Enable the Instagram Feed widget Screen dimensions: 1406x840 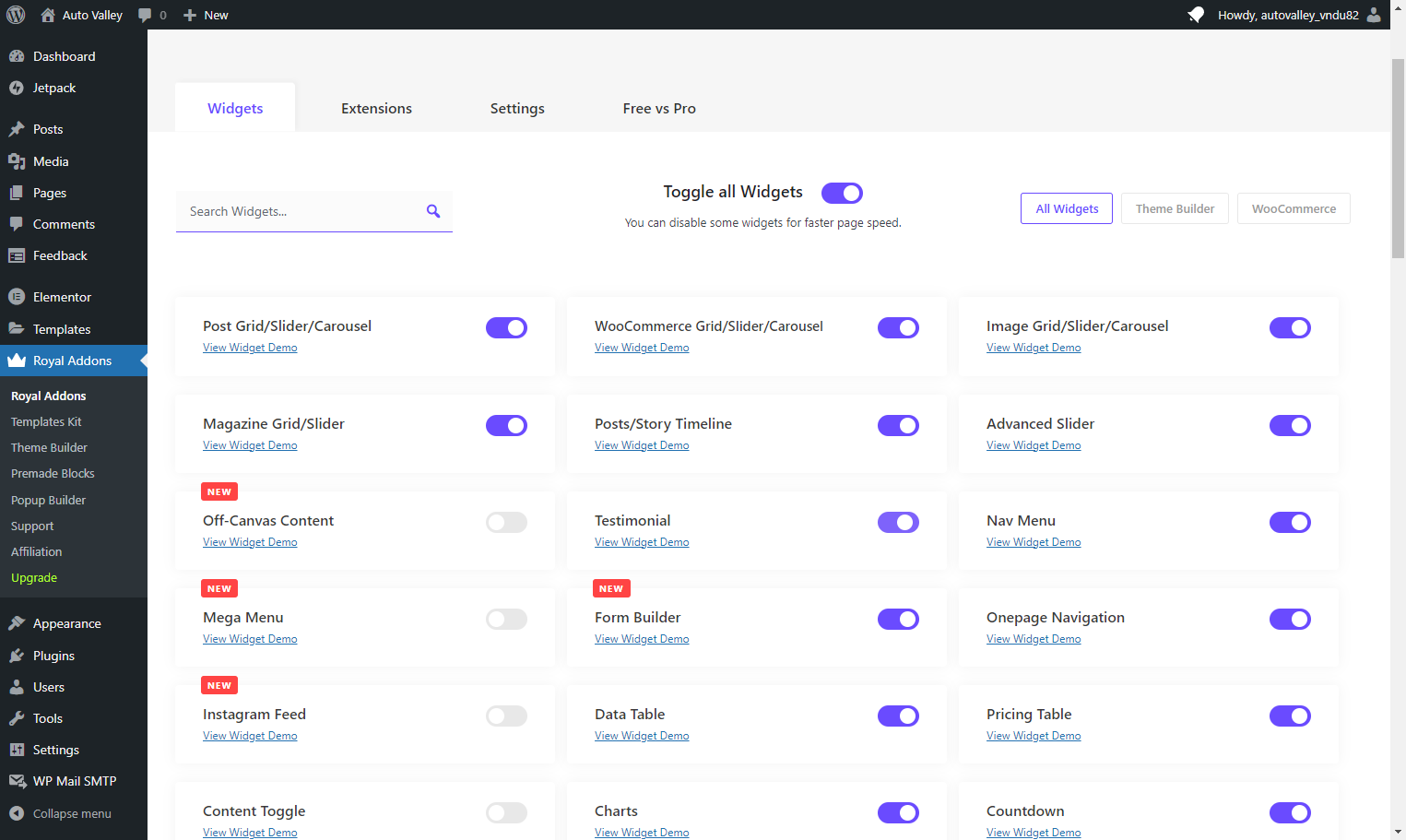[x=506, y=716]
